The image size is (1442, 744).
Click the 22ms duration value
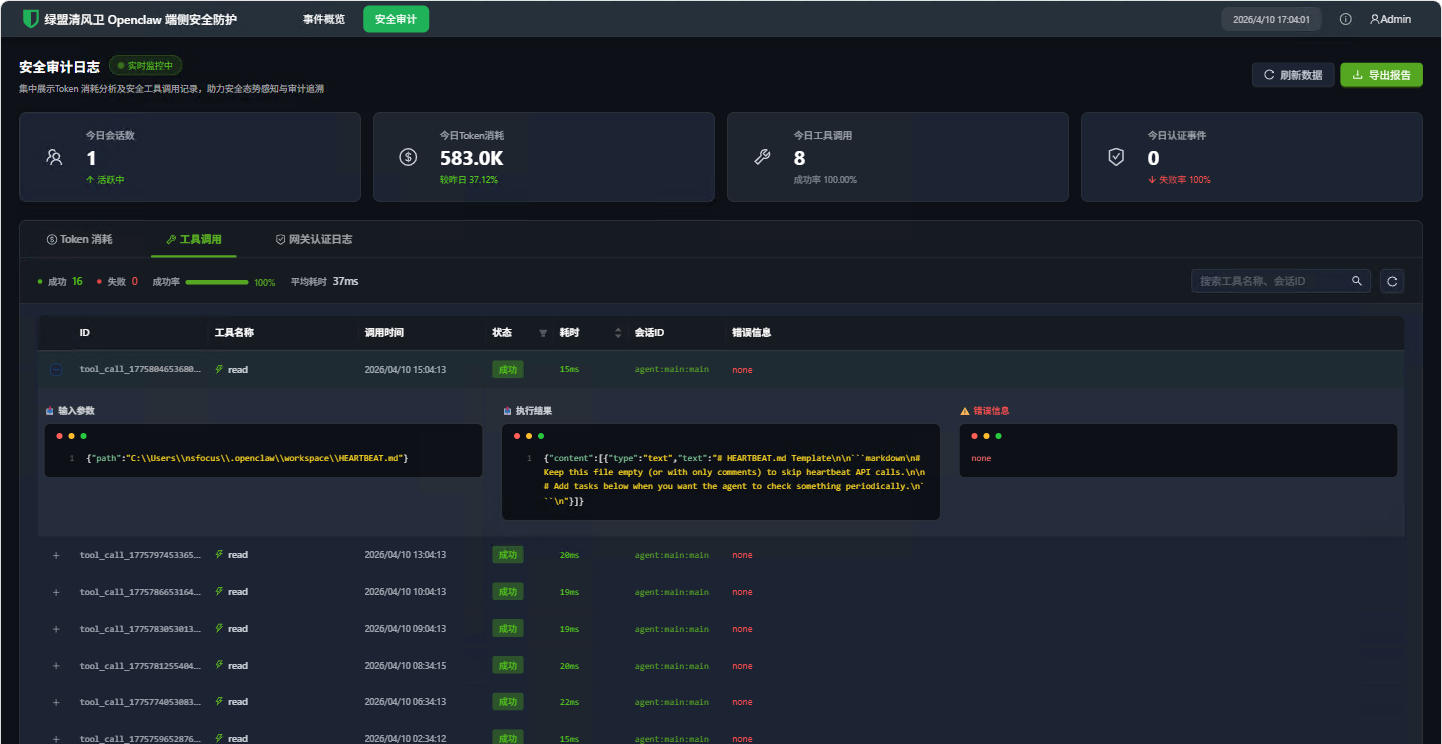569,702
